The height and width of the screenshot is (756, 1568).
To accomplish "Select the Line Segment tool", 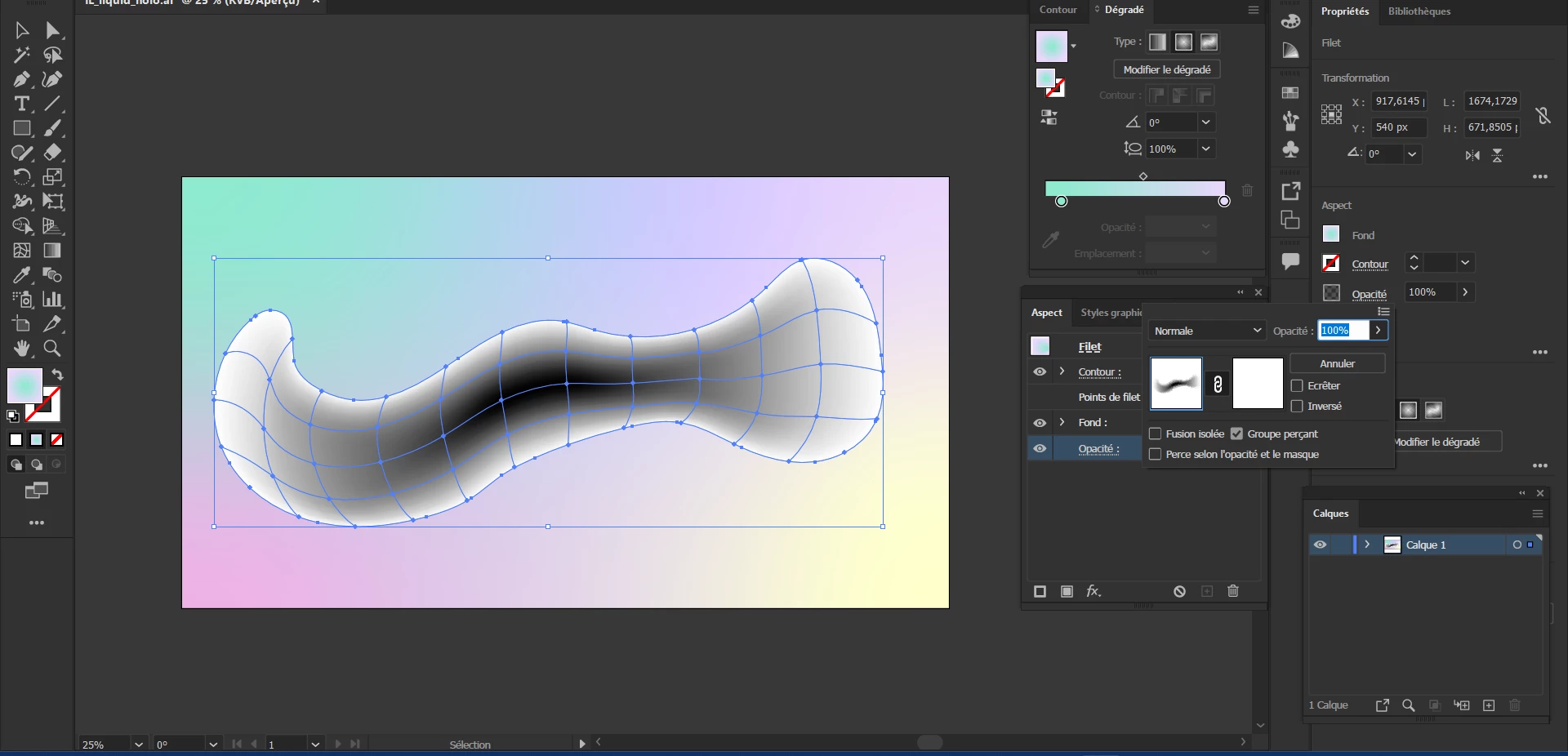I will pos(52,104).
